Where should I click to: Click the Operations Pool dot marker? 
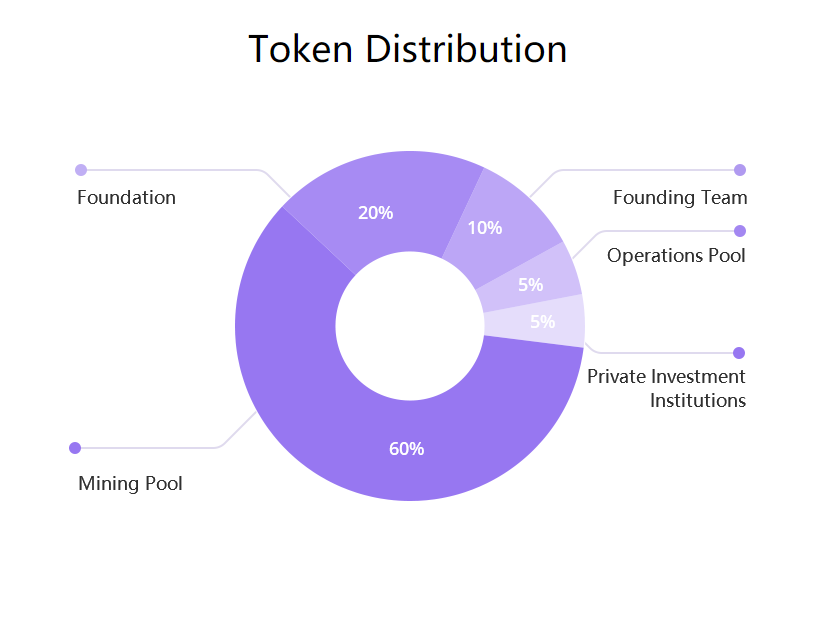point(739,231)
